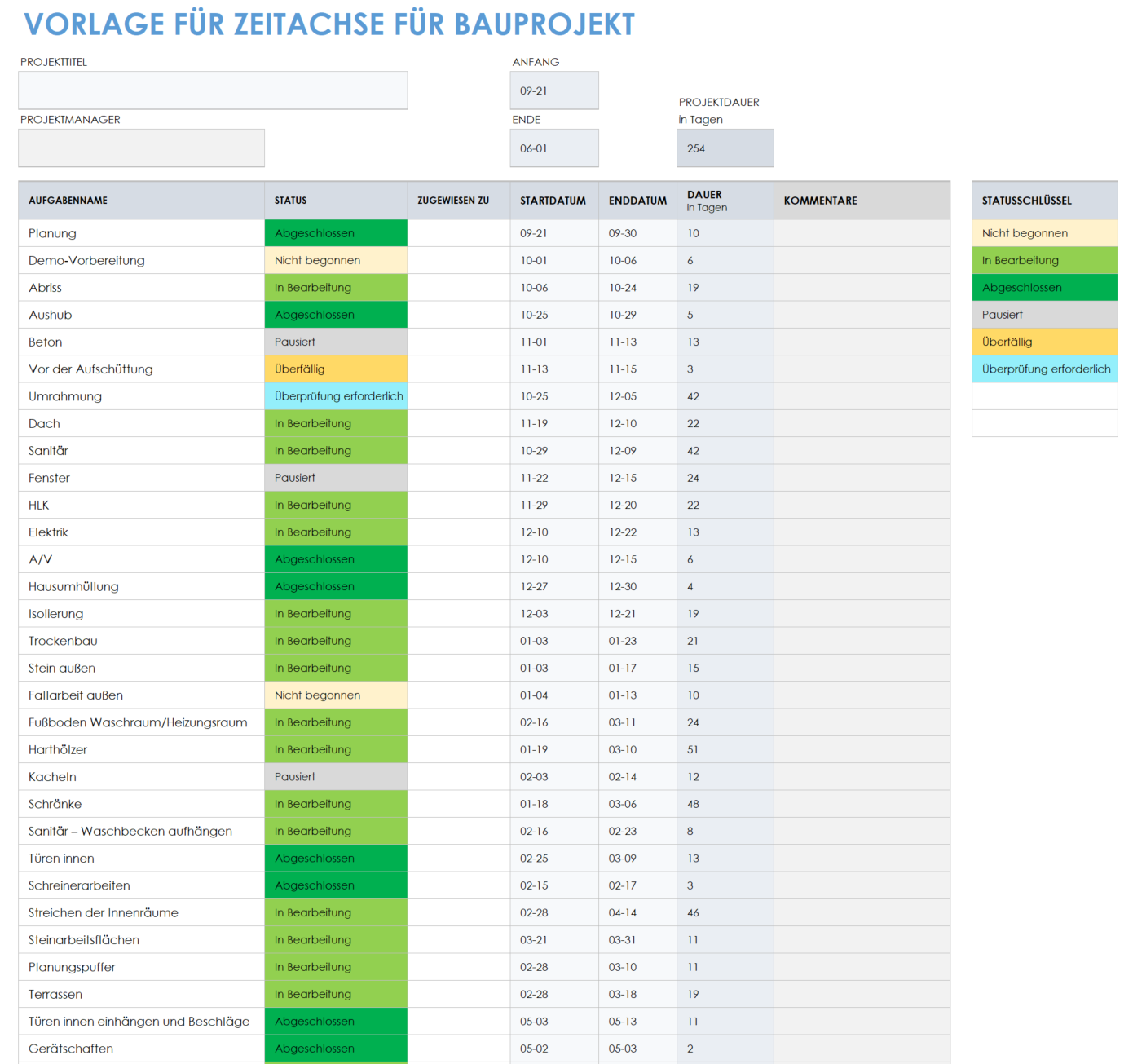The width and height of the screenshot is (1133, 1064).
Task: Select the Dach task name cell
Action: (142, 423)
